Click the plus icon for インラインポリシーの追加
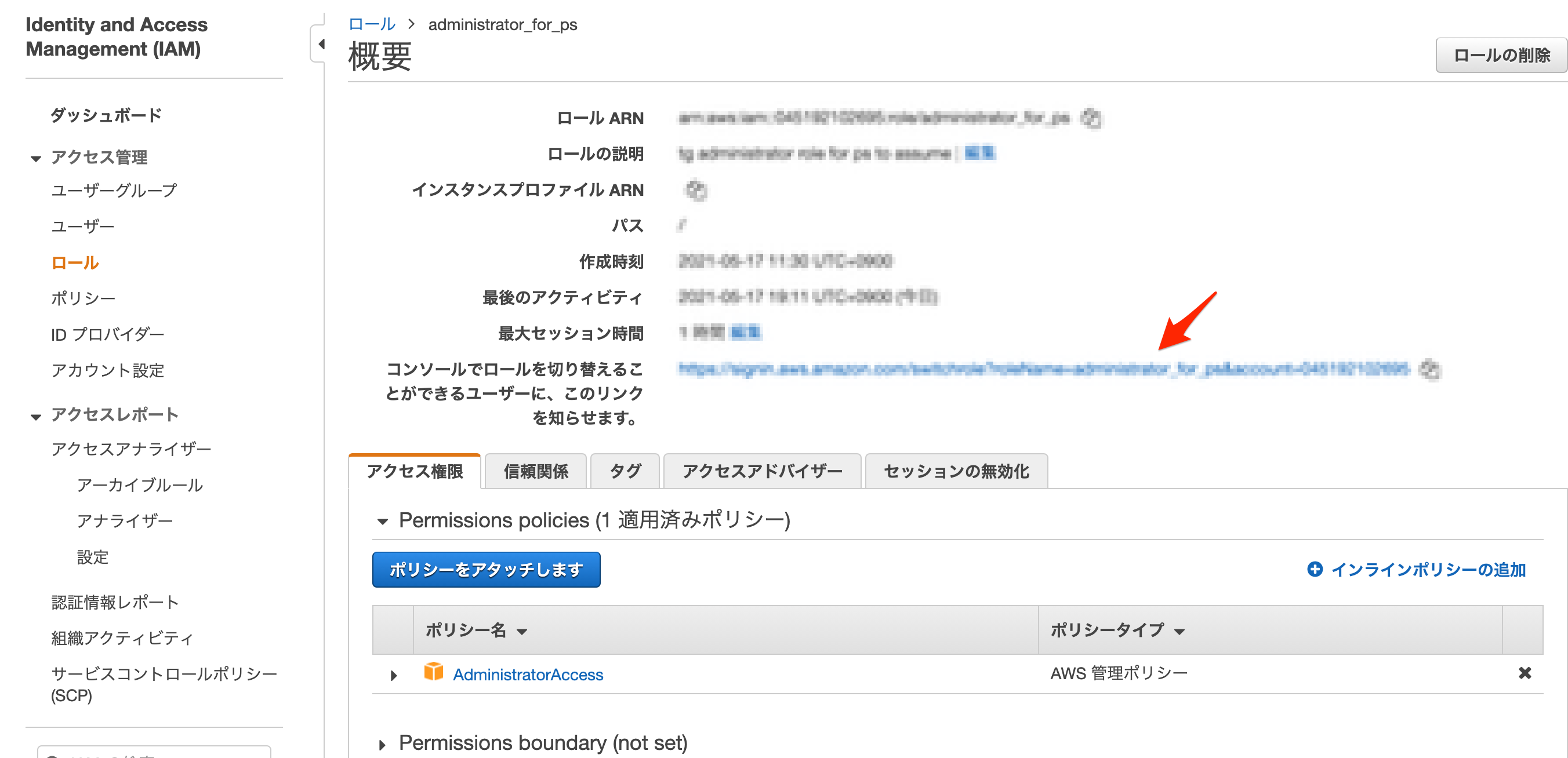Image resolution: width=1568 pixels, height=758 pixels. point(1314,570)
